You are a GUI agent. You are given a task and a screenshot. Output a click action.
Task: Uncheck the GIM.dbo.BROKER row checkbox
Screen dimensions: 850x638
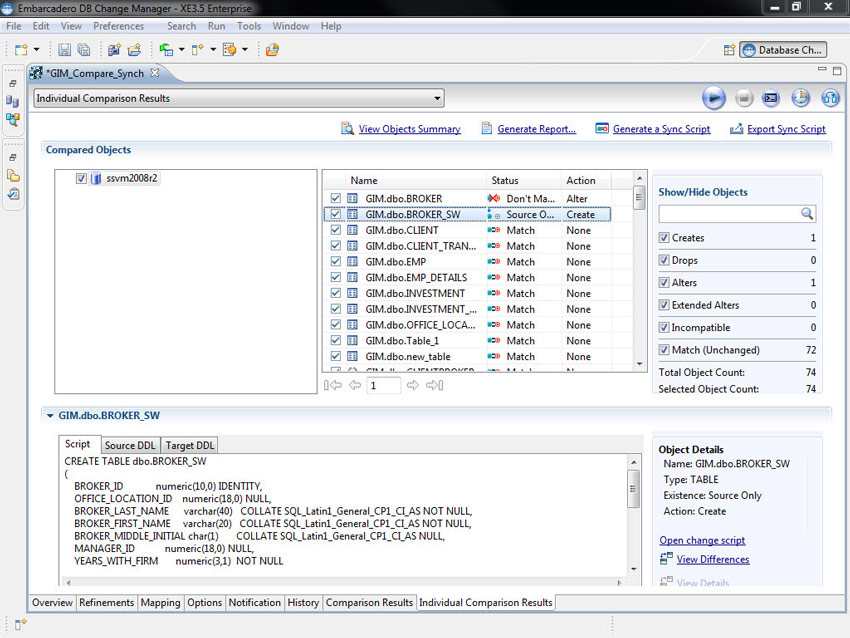(336, 198)
